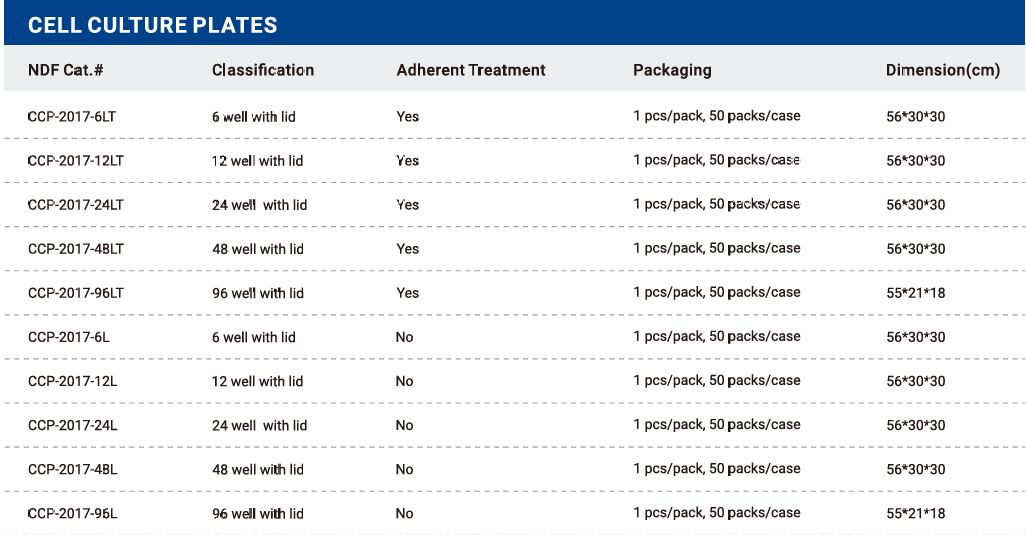Select catalog number CCP-2017-48LT

76,249
